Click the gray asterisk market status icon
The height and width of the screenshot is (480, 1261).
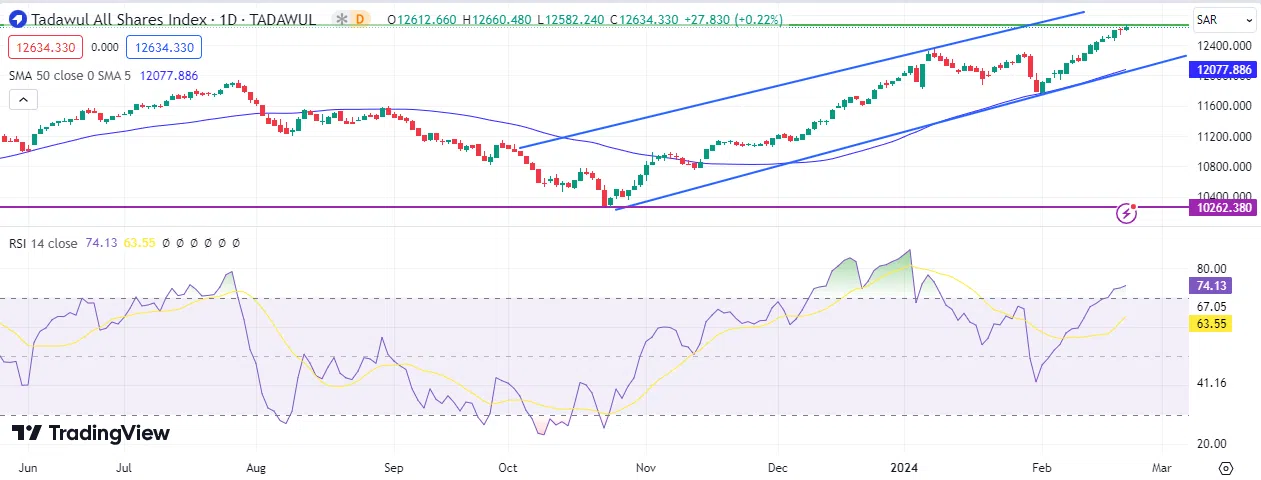[343, 19]
